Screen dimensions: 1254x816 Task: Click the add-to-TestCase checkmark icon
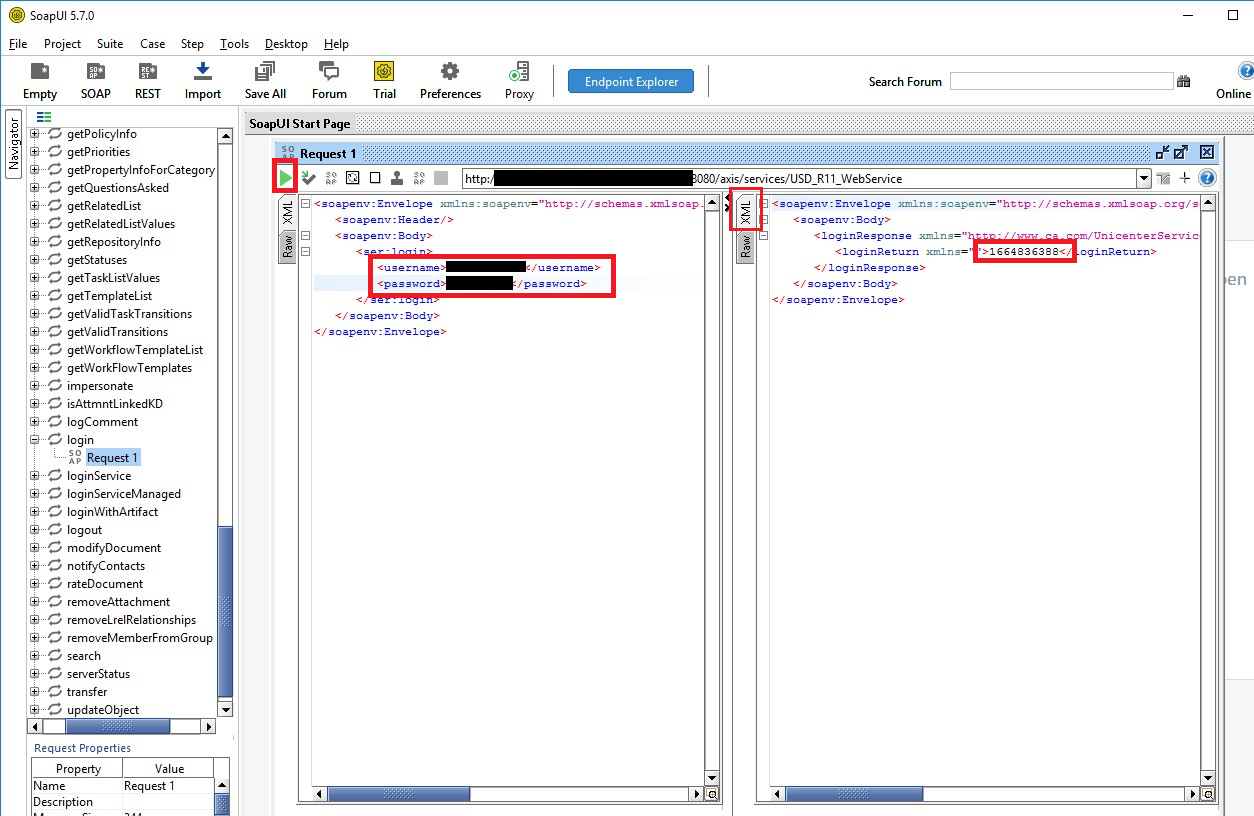pos(309,178)
